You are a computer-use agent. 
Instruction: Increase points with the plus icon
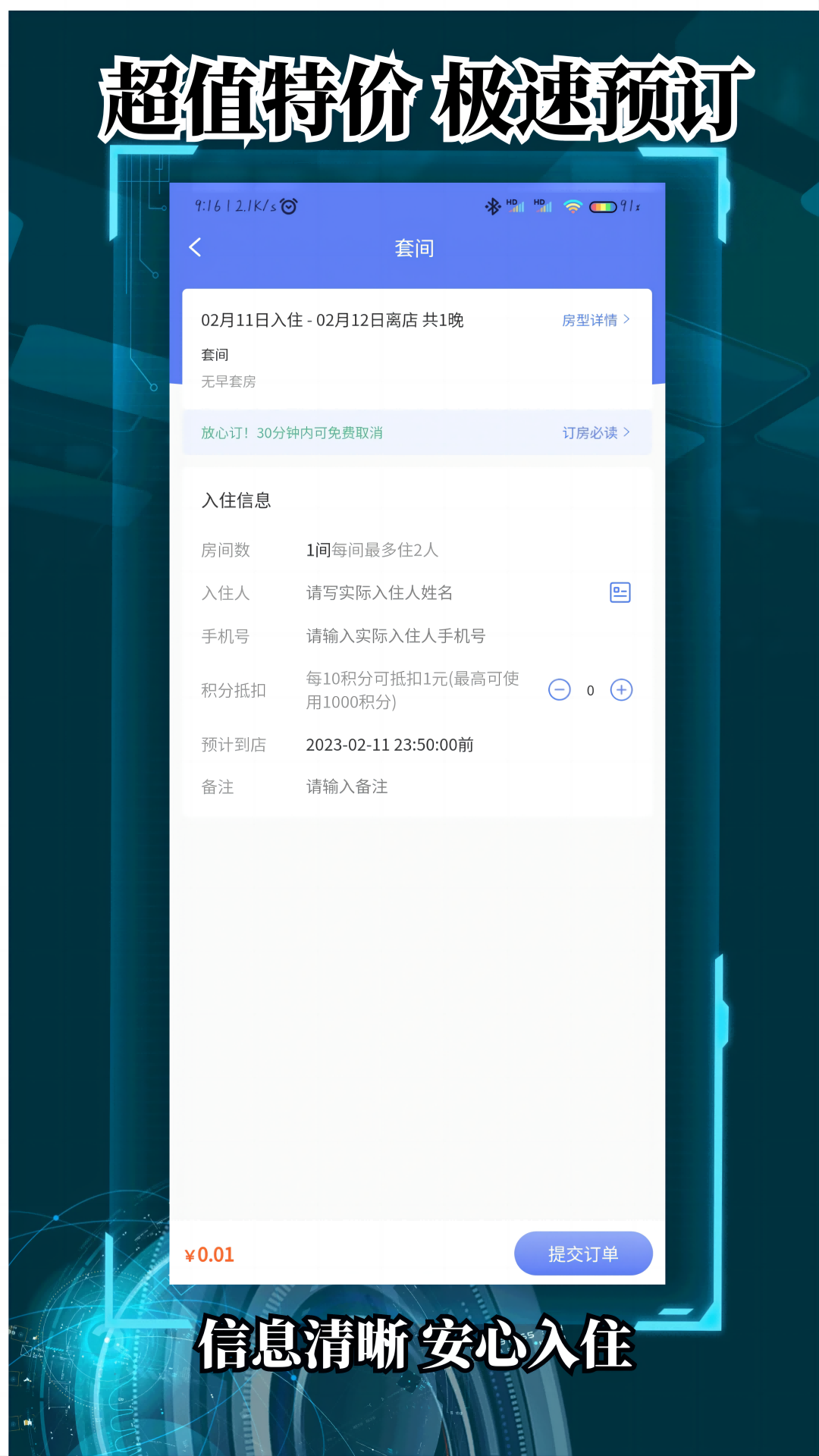click(x=622, y=690)
